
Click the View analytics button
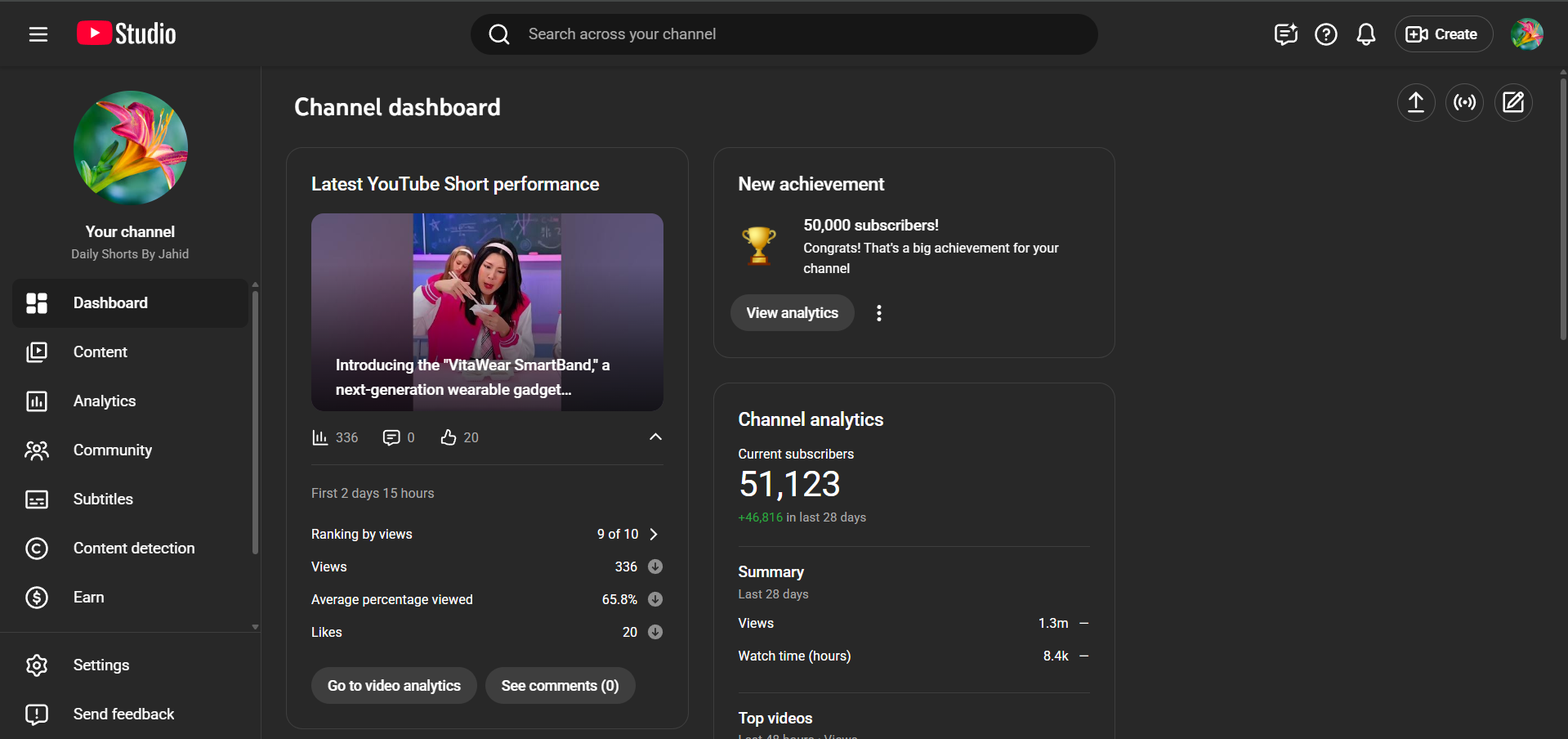pyautogui.click(x=791, y=313)
